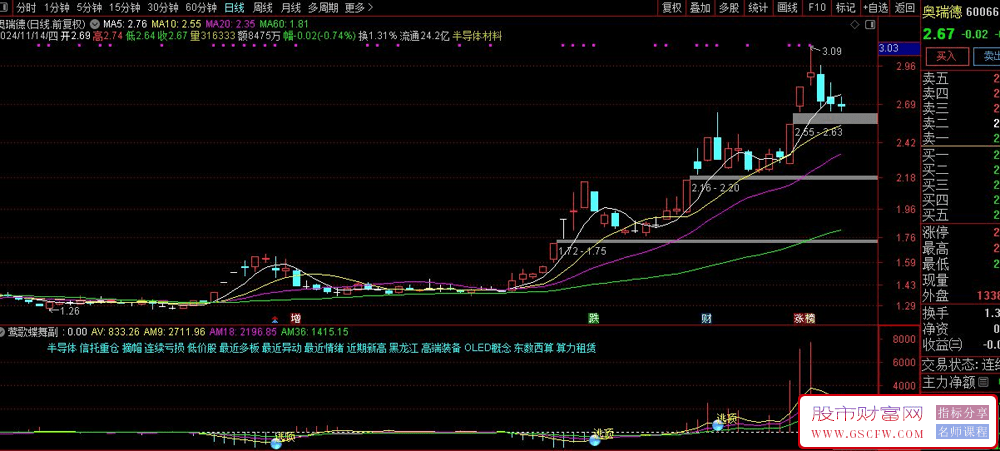The height and width of the screenshot is (451, 1000).
Task: Click the 增 event marker on timeline
Action: [x=295, y=318]
